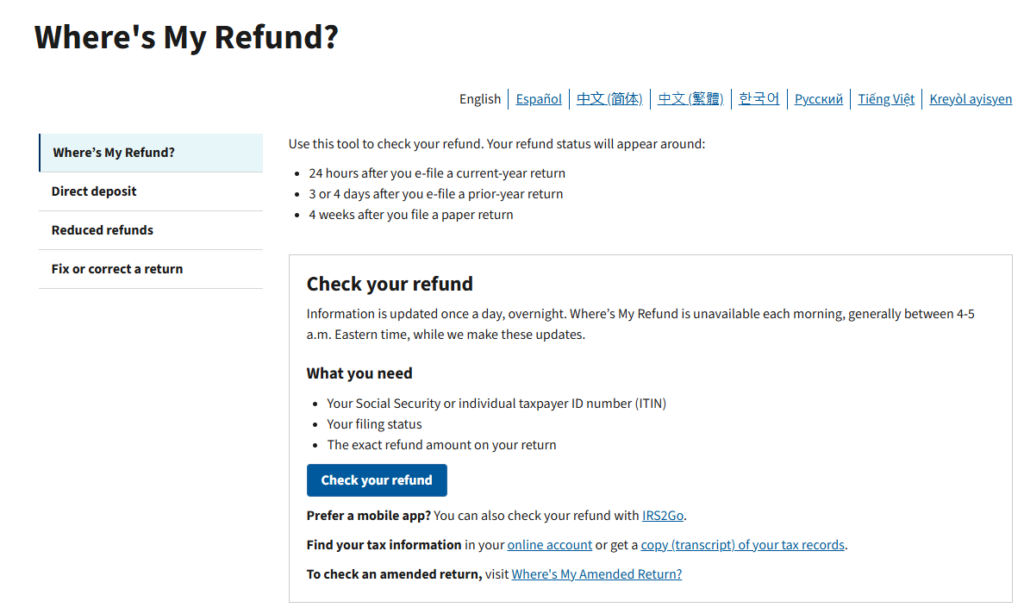This screenshot has width=1024, height=614.
Task: Select the English language option
Action: [x=480, y=98]
